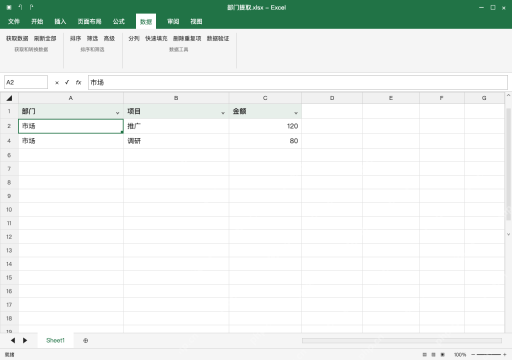Click the select-all corner triangle

pyautogui.click(x=9, y=98)
